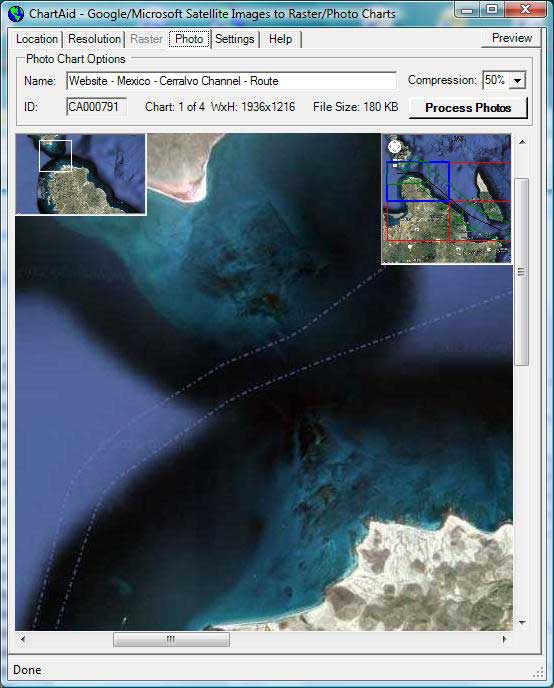Click the compass icon on route overview map
Image resolution: width=554 pixels, height=688 pixels.
coord(394,147)
